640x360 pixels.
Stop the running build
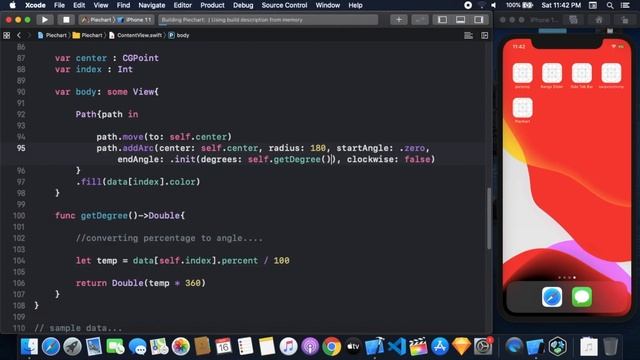(x=66, y=20)
